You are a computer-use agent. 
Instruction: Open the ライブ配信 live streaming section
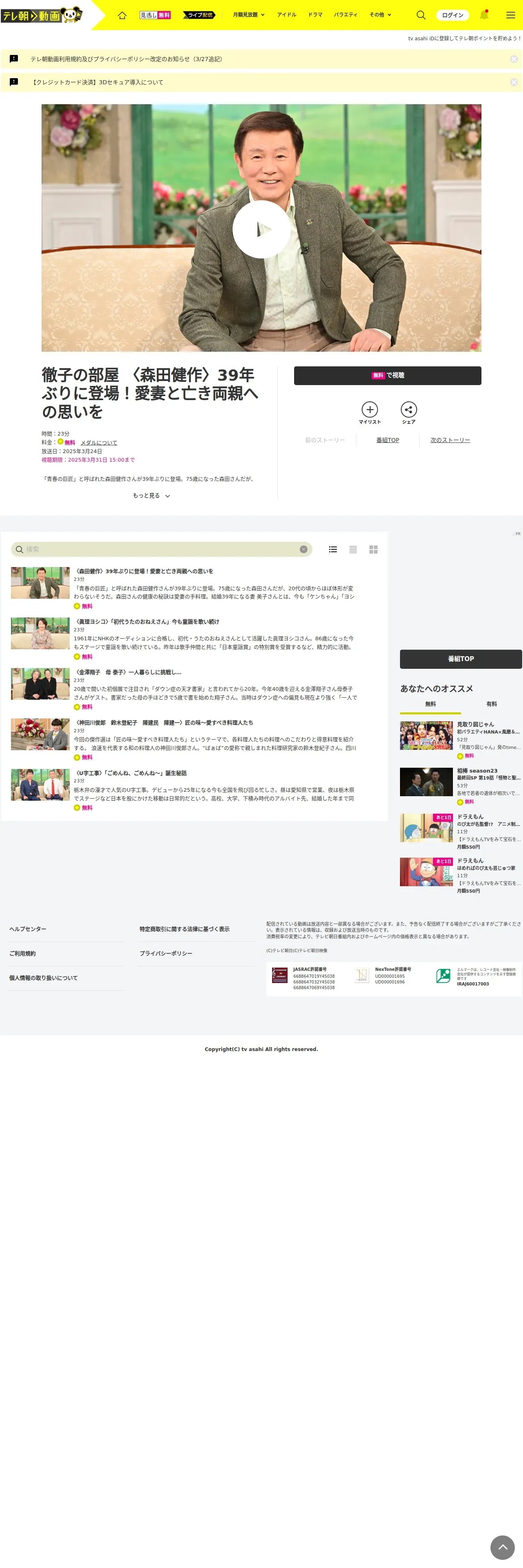tap(199, 15)
